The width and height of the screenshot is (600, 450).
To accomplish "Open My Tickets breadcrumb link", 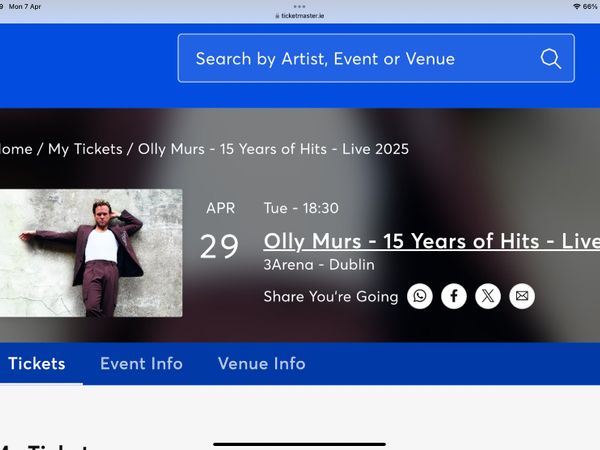I will click(x=85, y=149).
